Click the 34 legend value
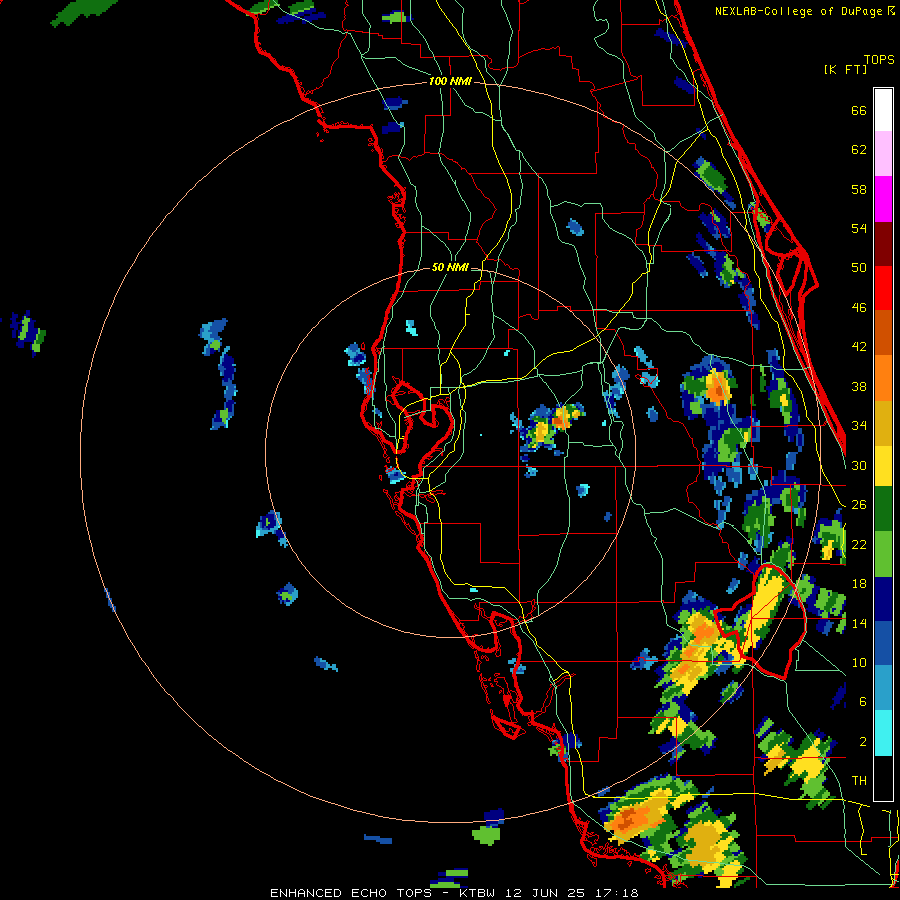900x900 pixels. tap(859, 425)
